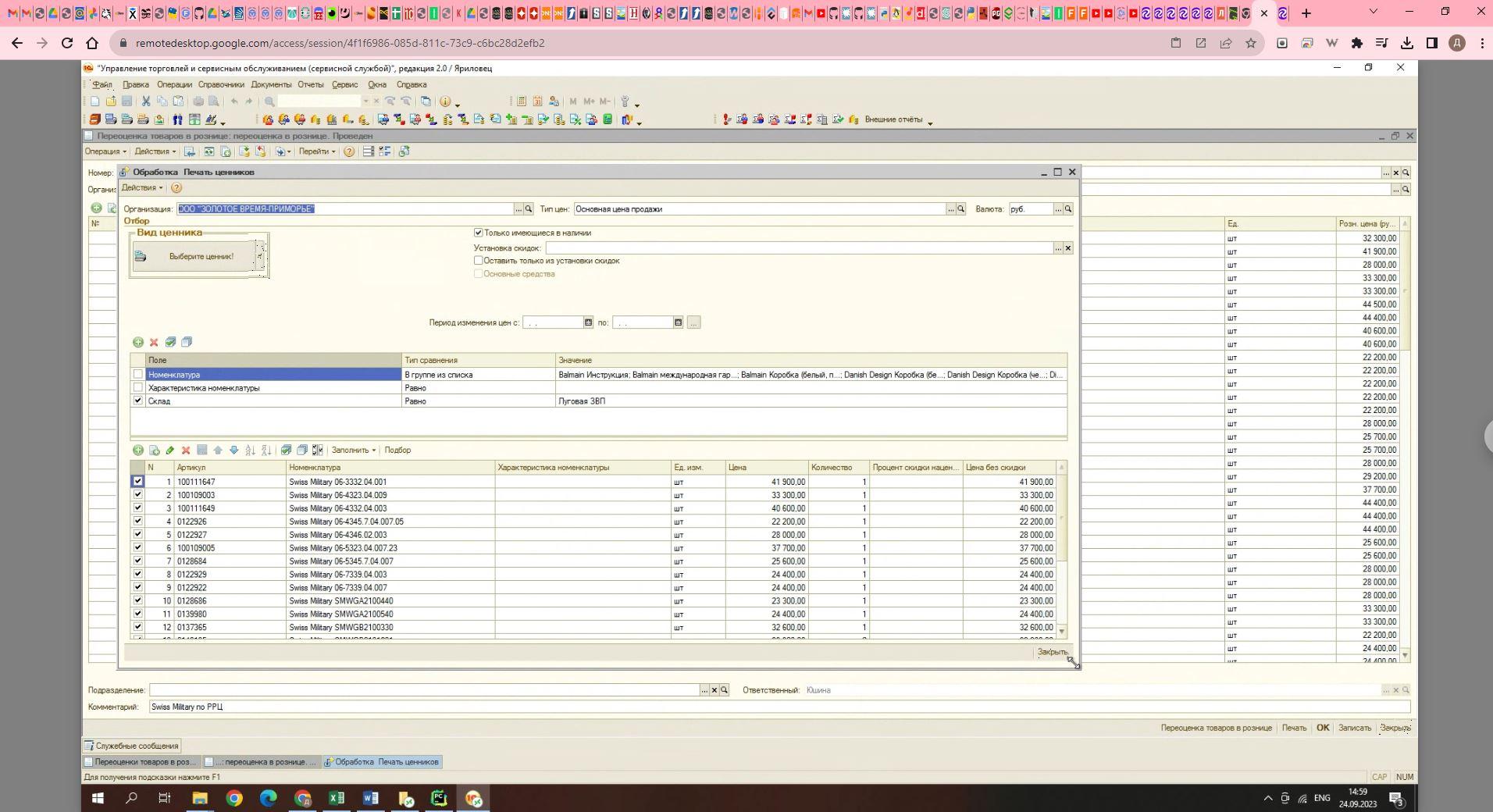Open the Отчеты menu
The image size is (1493, 812).
coord(311,84)
